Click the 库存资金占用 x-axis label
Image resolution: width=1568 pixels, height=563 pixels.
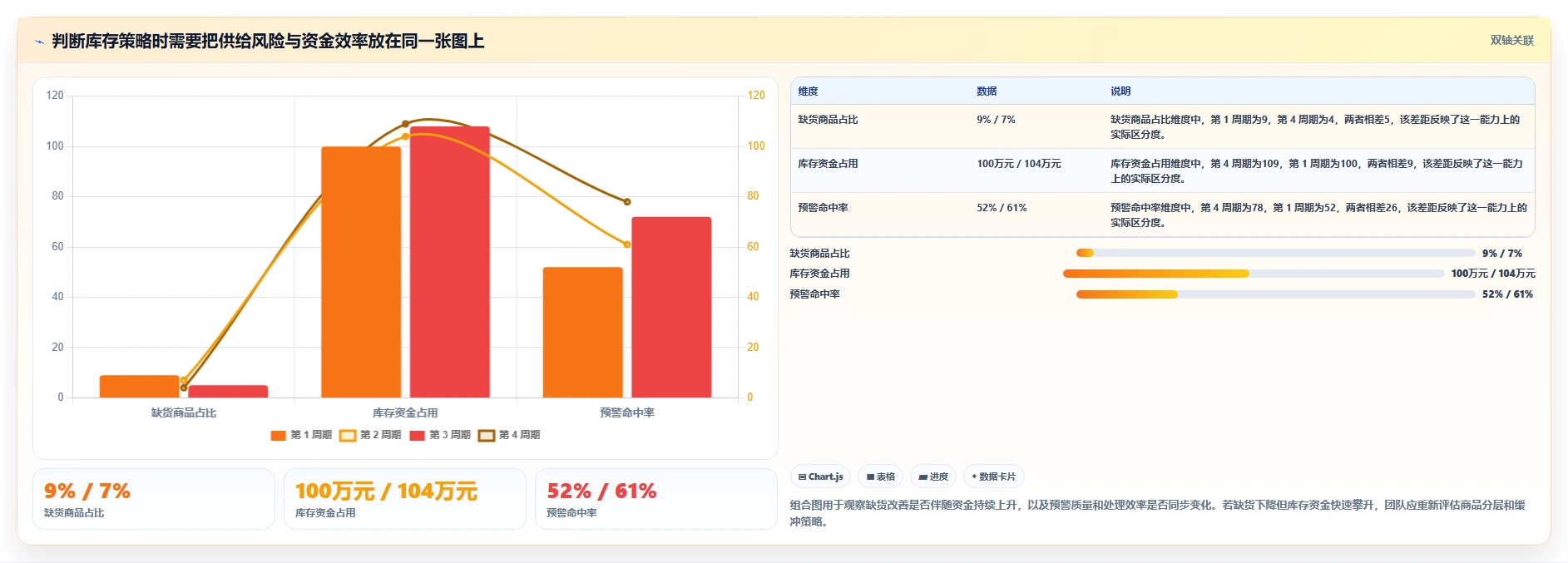tap(405, 412)
